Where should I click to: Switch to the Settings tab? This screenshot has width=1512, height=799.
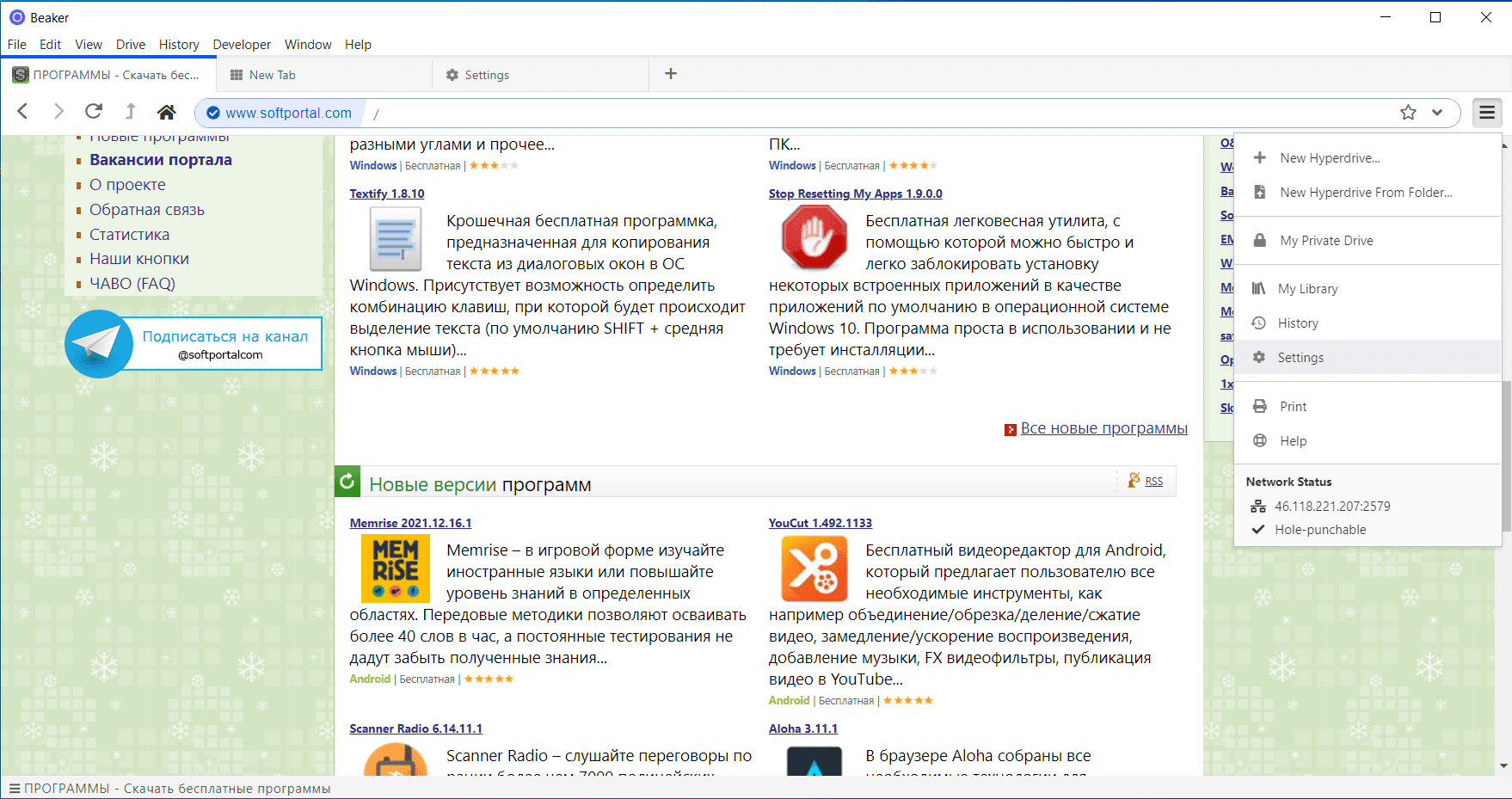(x=487, y=75)
